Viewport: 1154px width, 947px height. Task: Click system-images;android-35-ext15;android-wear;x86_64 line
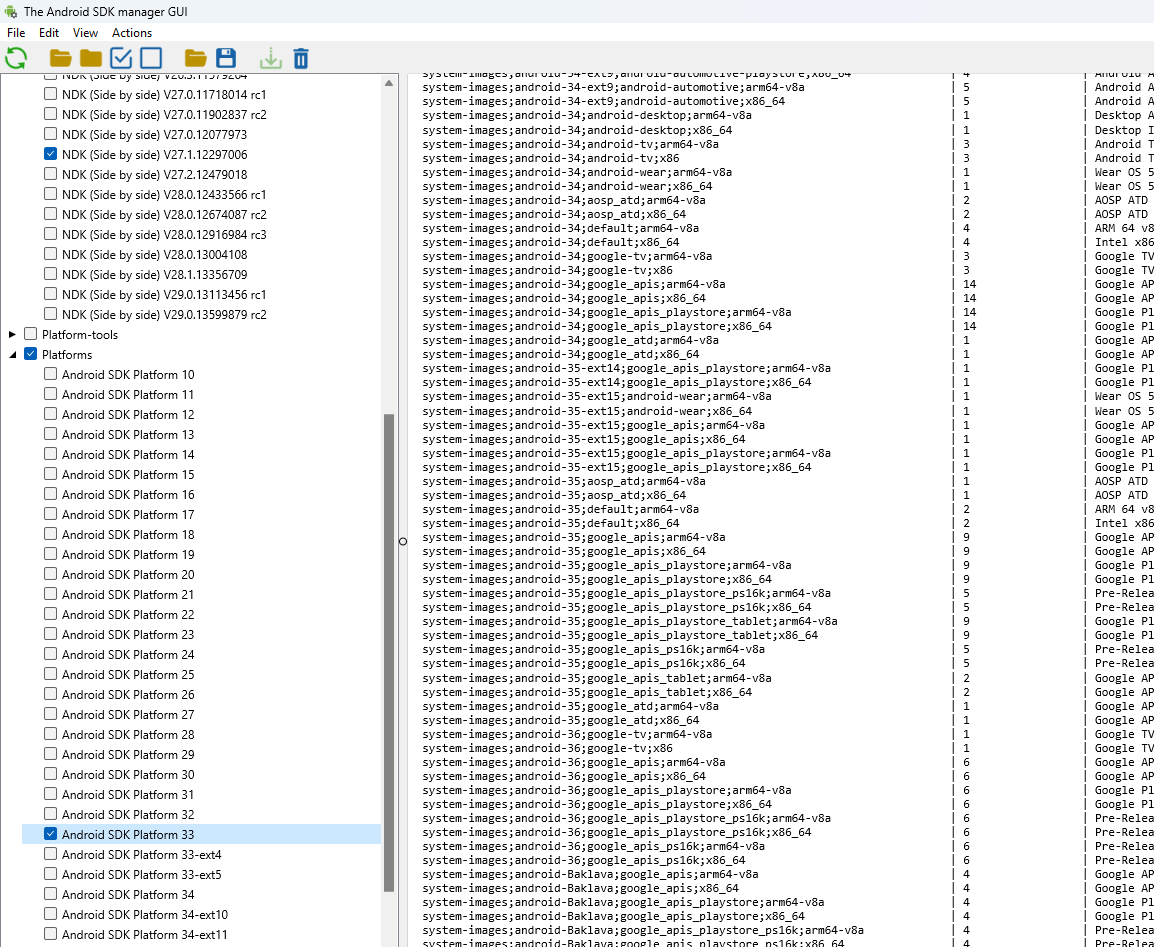pyautogui.click(x=587, y=411)
